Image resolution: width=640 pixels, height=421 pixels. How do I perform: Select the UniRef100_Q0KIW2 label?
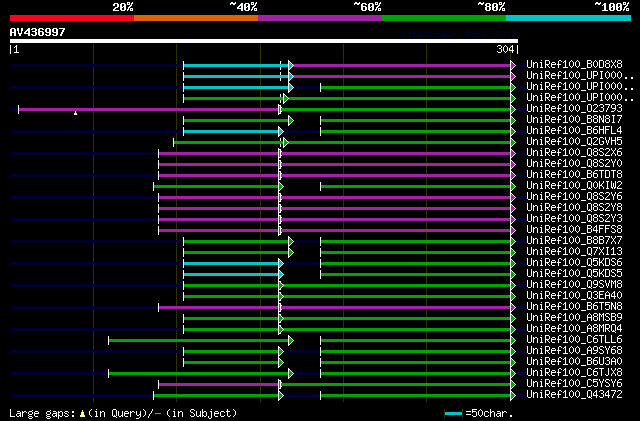(x=574, y=185)
